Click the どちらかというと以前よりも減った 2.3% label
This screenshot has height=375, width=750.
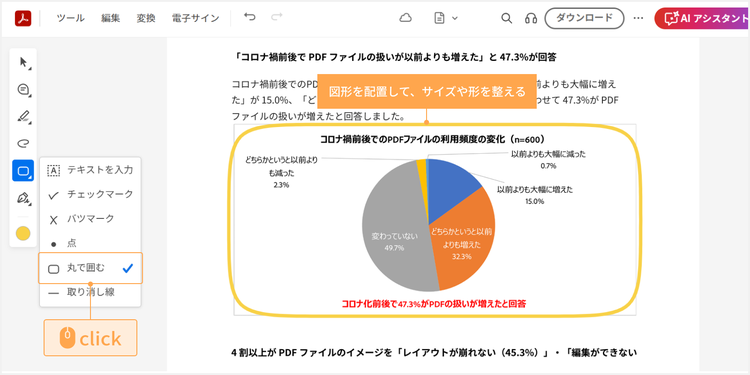coord(281,173)
